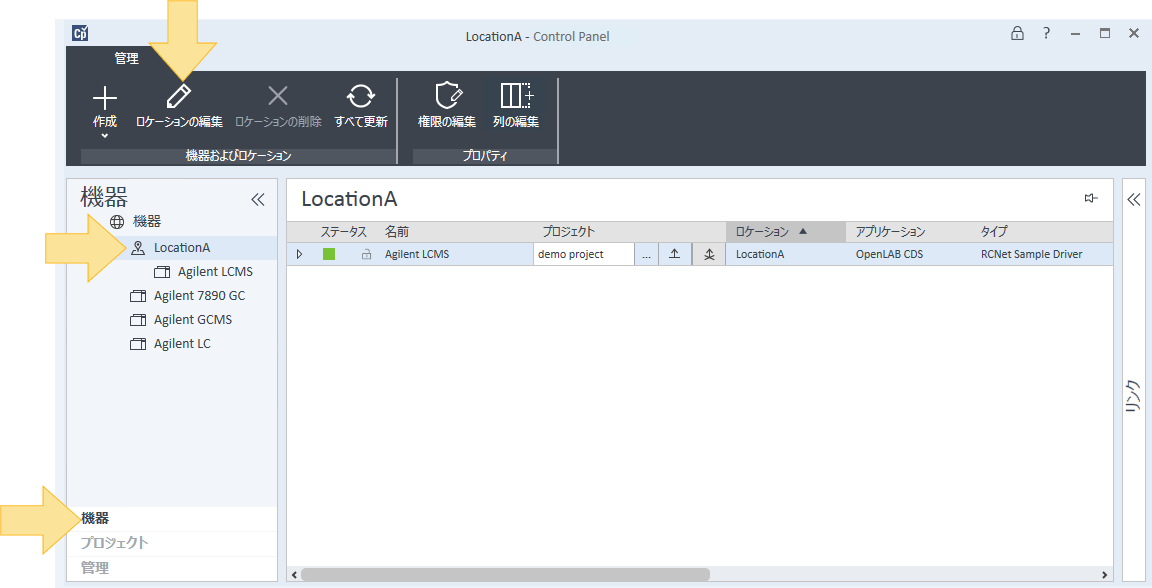Click すべて更新 refresh icon
The image size is (1152, 588).
[360, 97]
